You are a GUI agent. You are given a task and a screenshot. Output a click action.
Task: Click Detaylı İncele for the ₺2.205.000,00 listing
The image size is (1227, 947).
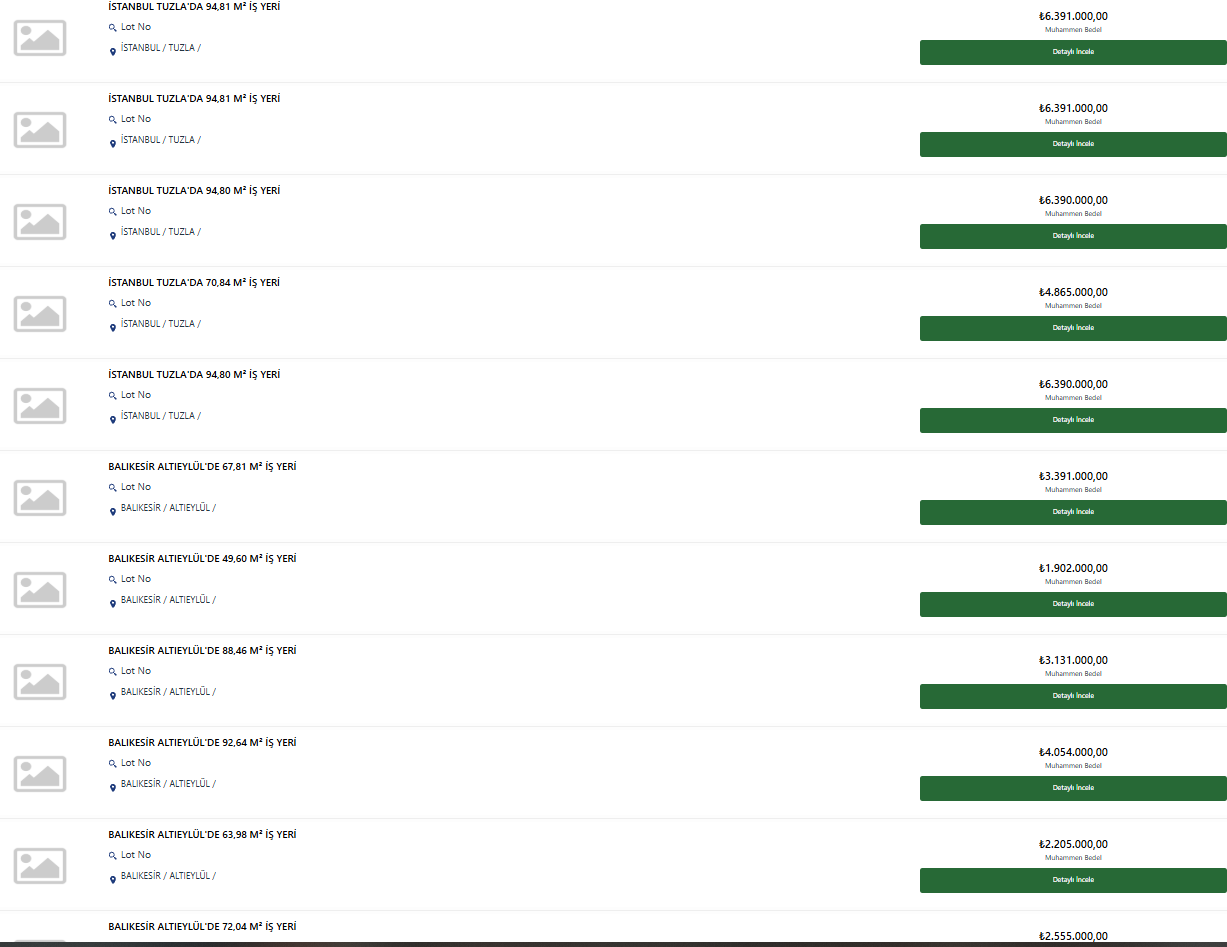(x=1073, y=880)
